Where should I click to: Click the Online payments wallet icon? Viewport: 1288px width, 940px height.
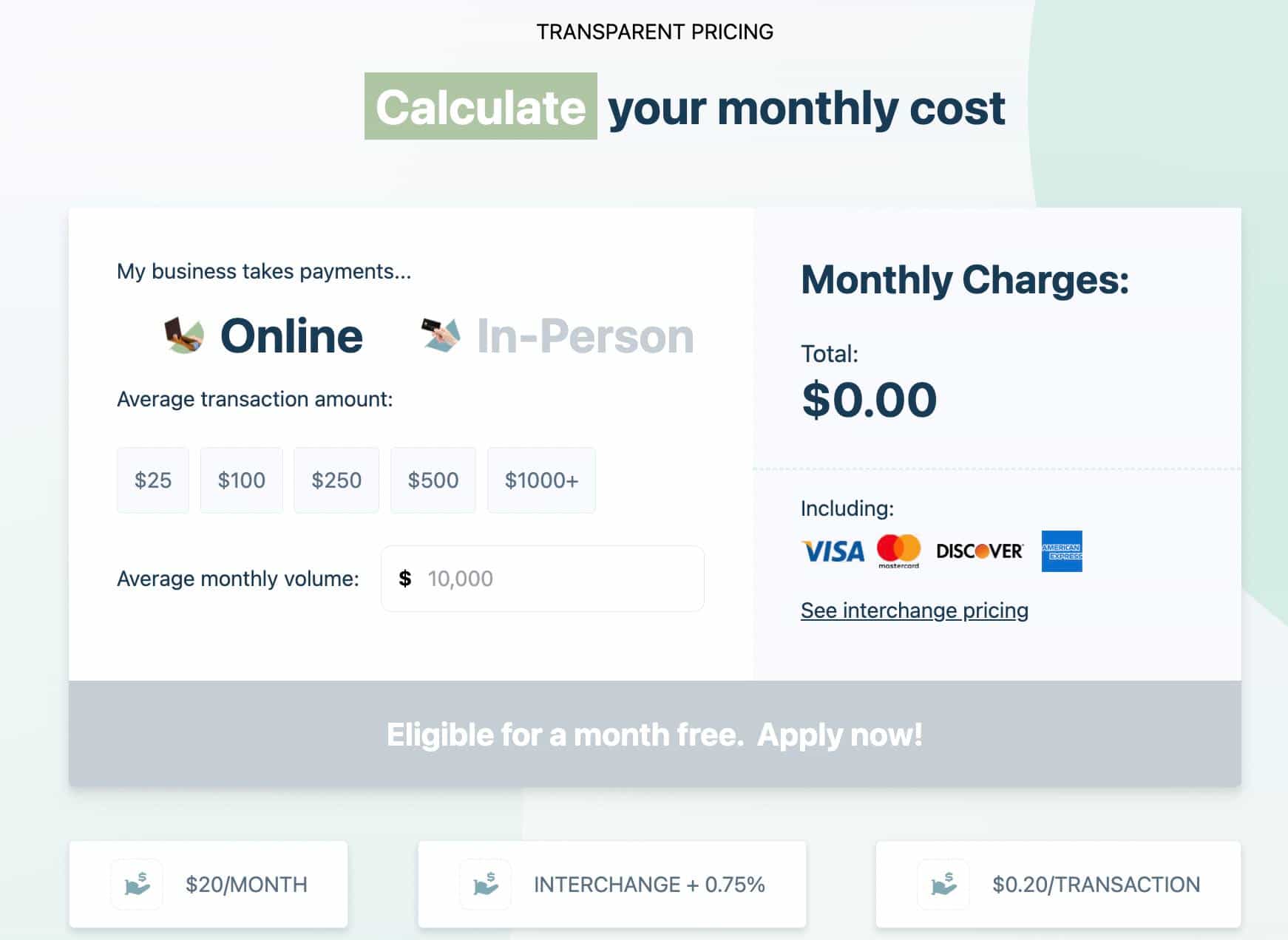click(183, 336)
